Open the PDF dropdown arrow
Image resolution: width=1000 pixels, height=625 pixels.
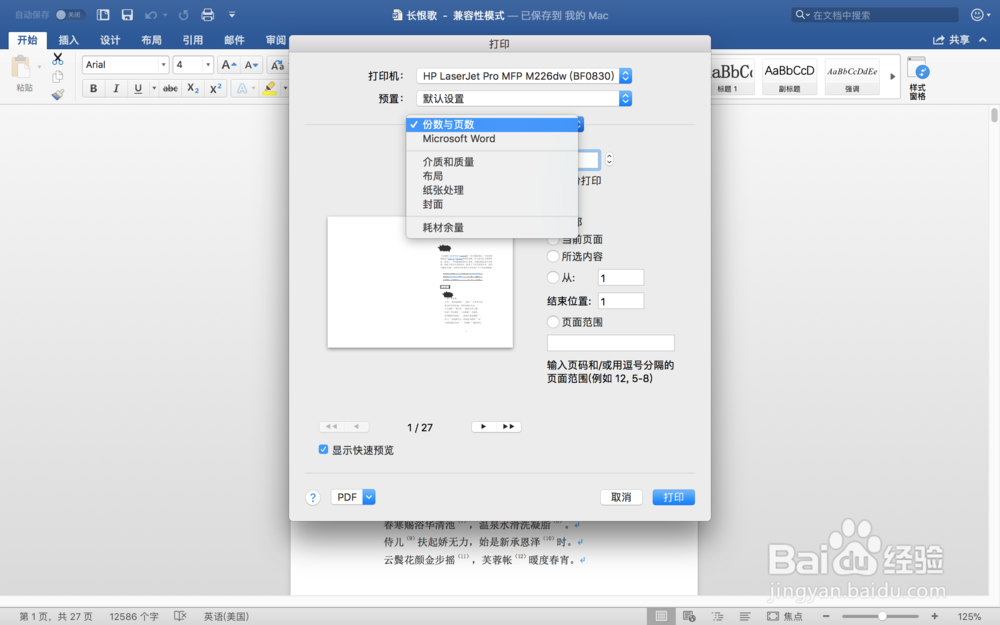pos(369,497)
